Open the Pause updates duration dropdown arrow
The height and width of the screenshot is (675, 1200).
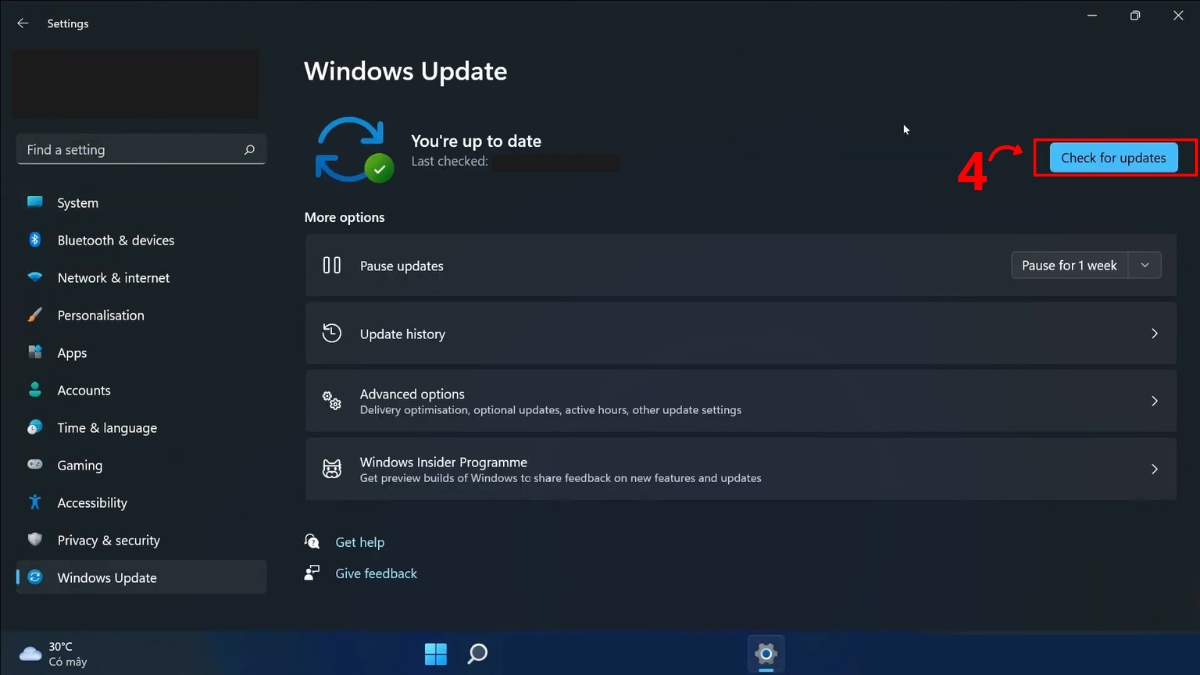click(x=1145, y=265)
